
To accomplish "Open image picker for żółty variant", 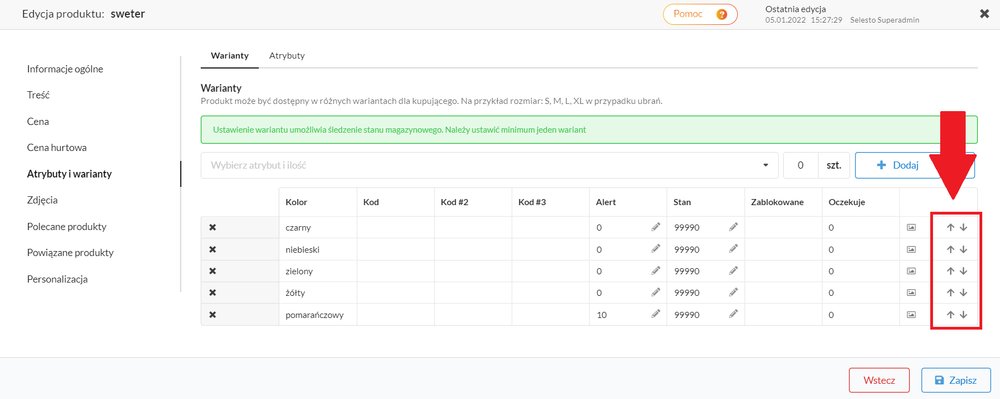I will [911, 293].
